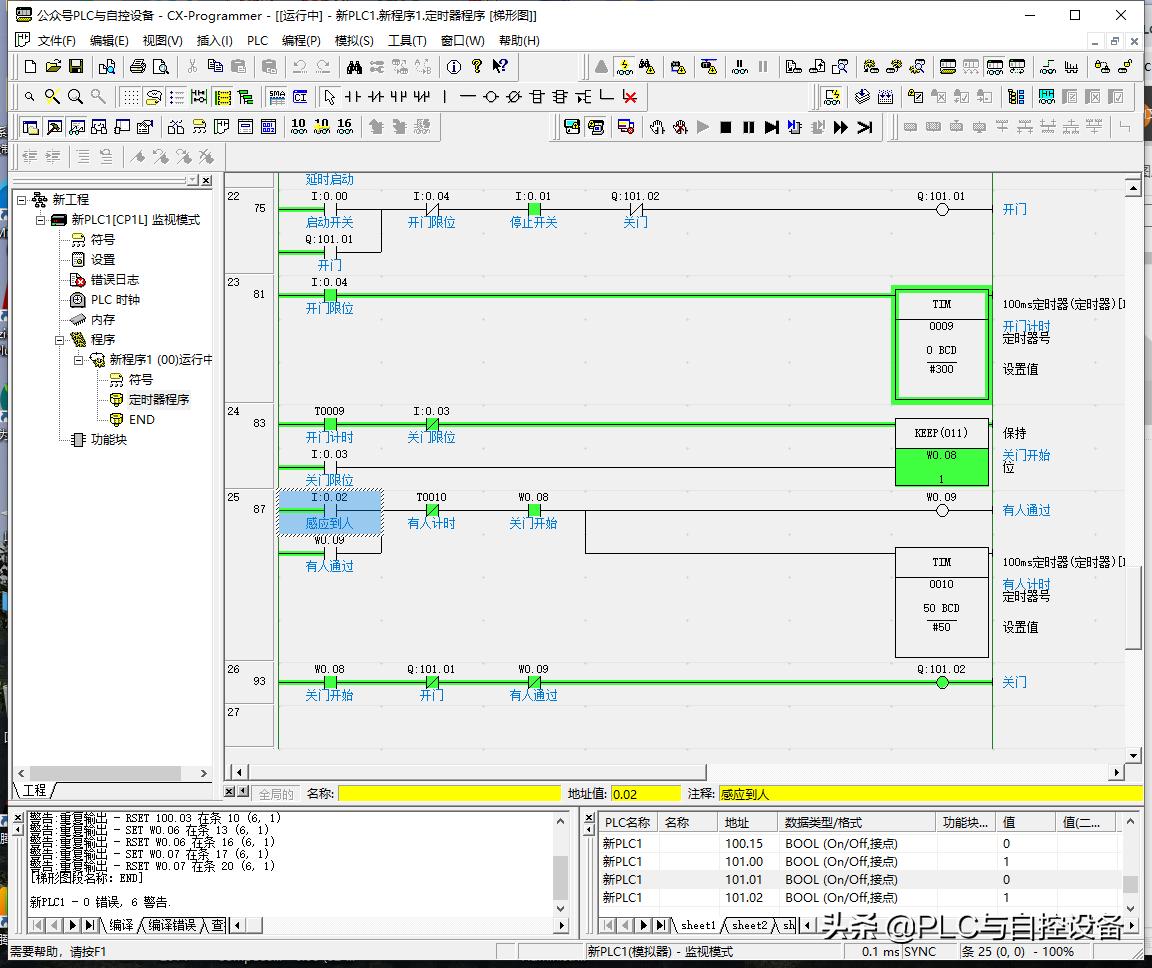1152x968 pixels.
Task: Transfer program to PLC icon
Action: click(793, 67)
